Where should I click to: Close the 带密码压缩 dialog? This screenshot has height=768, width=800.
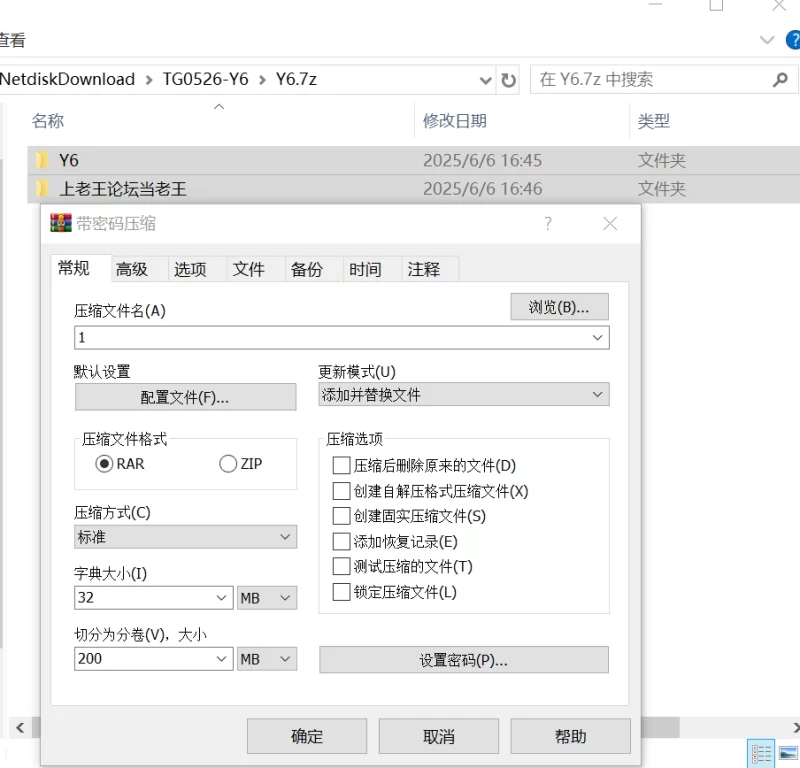[610, 224]
